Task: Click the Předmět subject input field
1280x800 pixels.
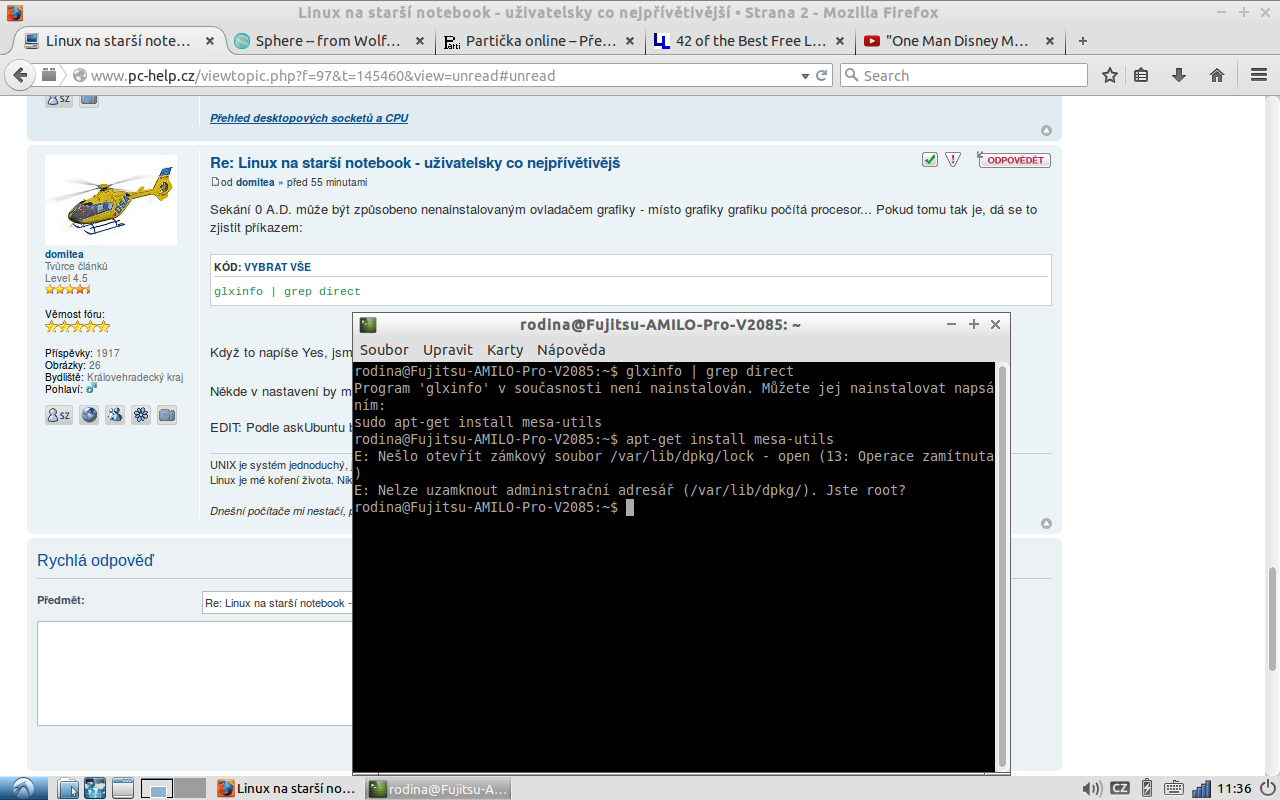Action: click(x=277, y=603)
